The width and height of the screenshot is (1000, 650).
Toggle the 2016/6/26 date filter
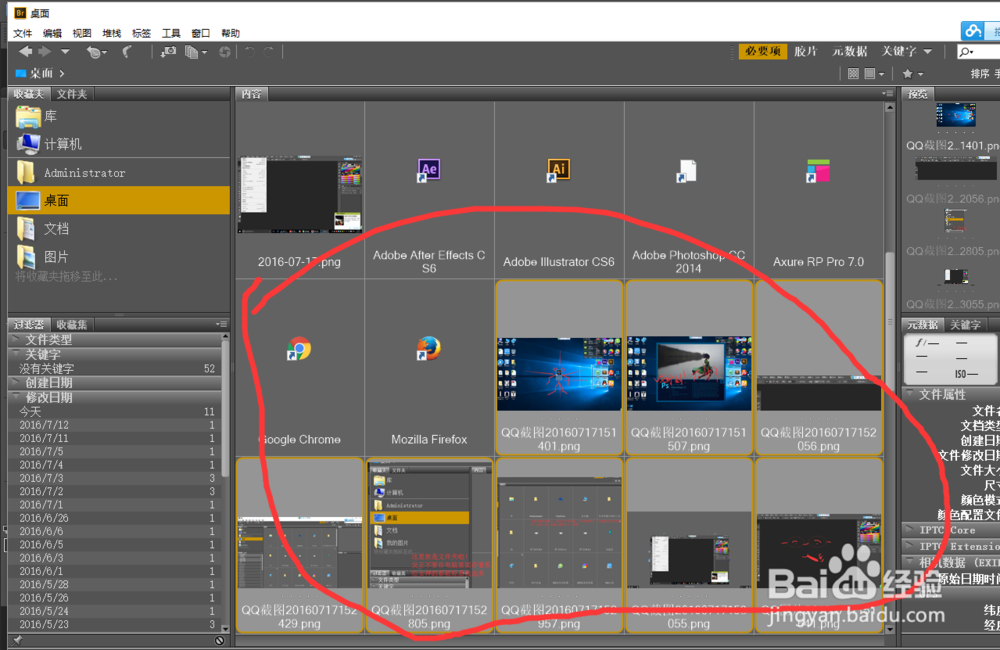[115, 518]
